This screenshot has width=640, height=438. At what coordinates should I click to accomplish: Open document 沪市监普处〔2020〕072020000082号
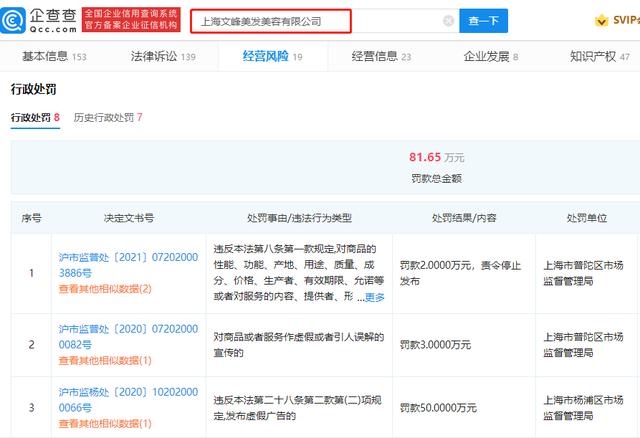128,337
